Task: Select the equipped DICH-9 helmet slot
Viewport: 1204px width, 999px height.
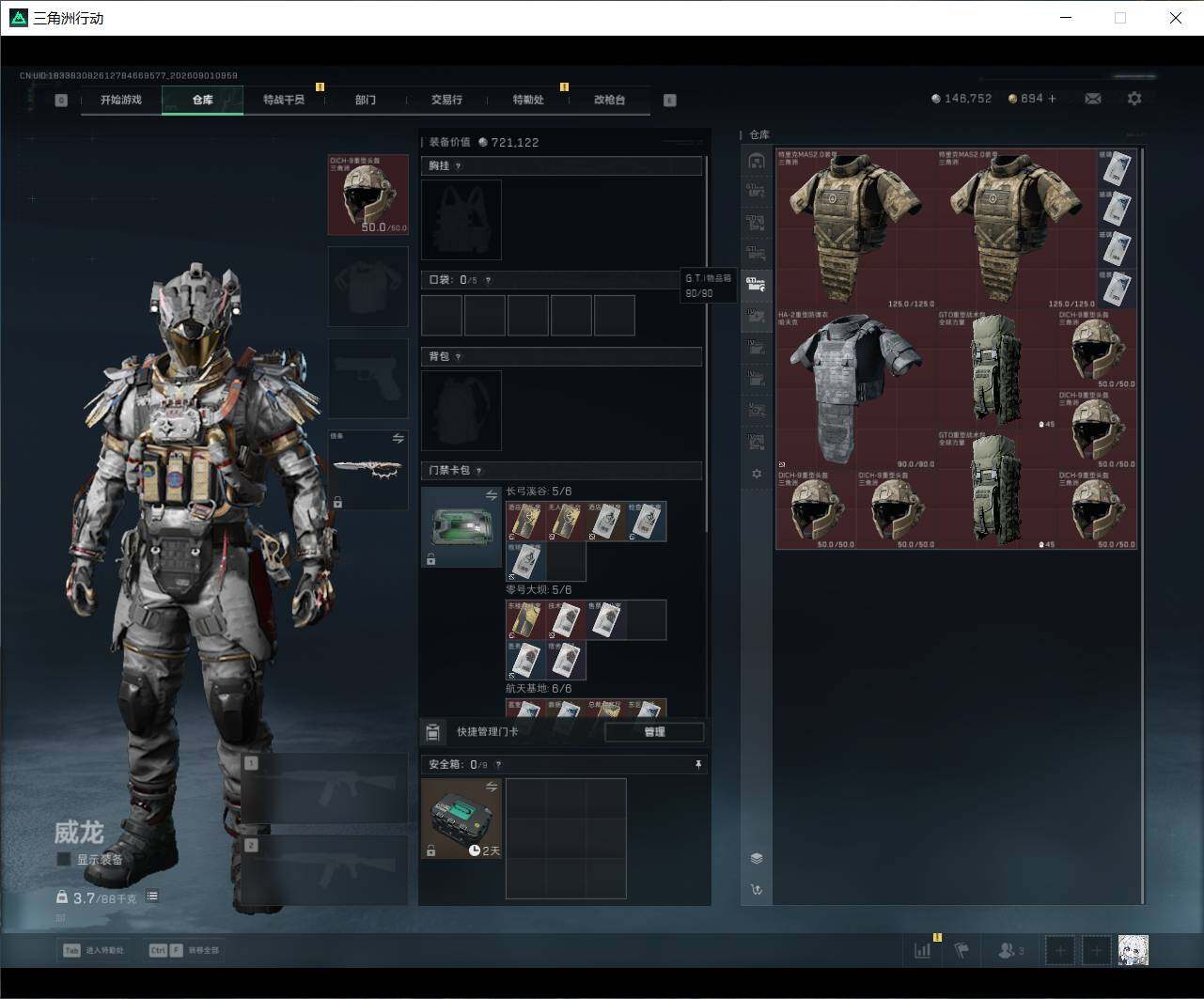Action: tap(368, 195)
